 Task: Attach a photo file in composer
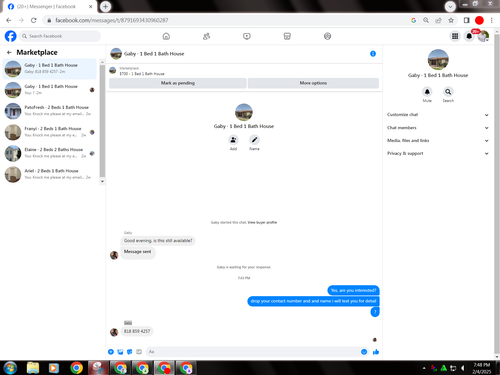120,352
